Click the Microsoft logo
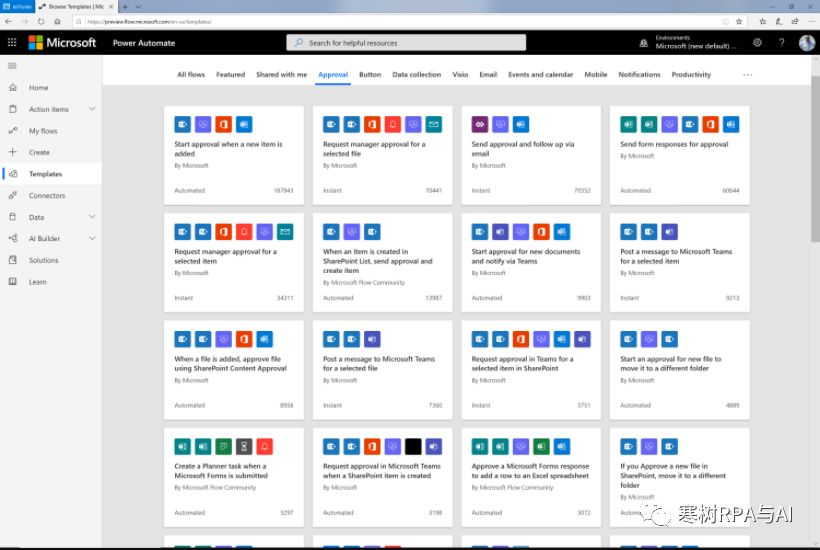Viewport: 820px width, 550px height. (62, 42)
